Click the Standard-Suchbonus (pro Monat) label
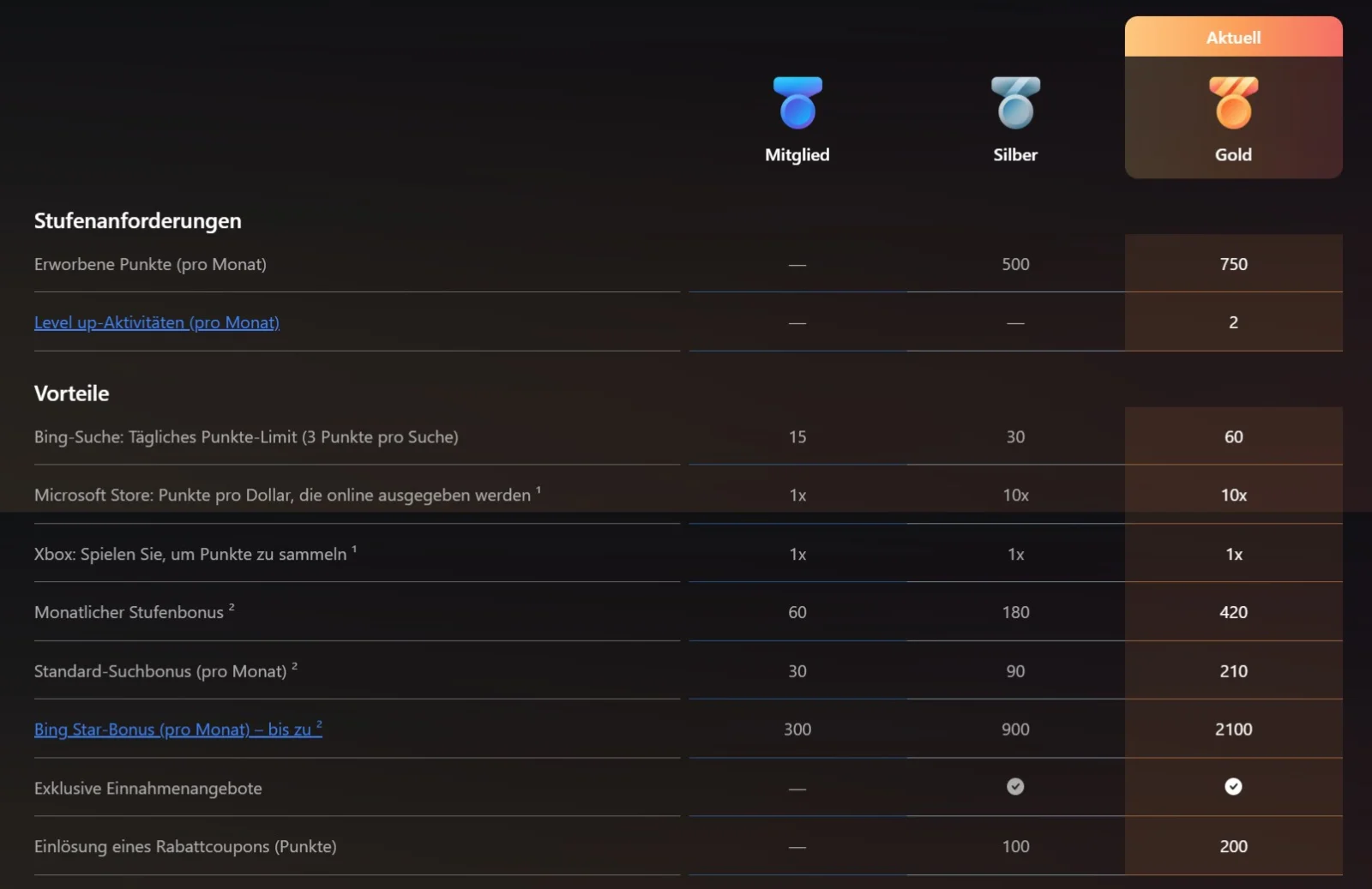 (166, 670)
